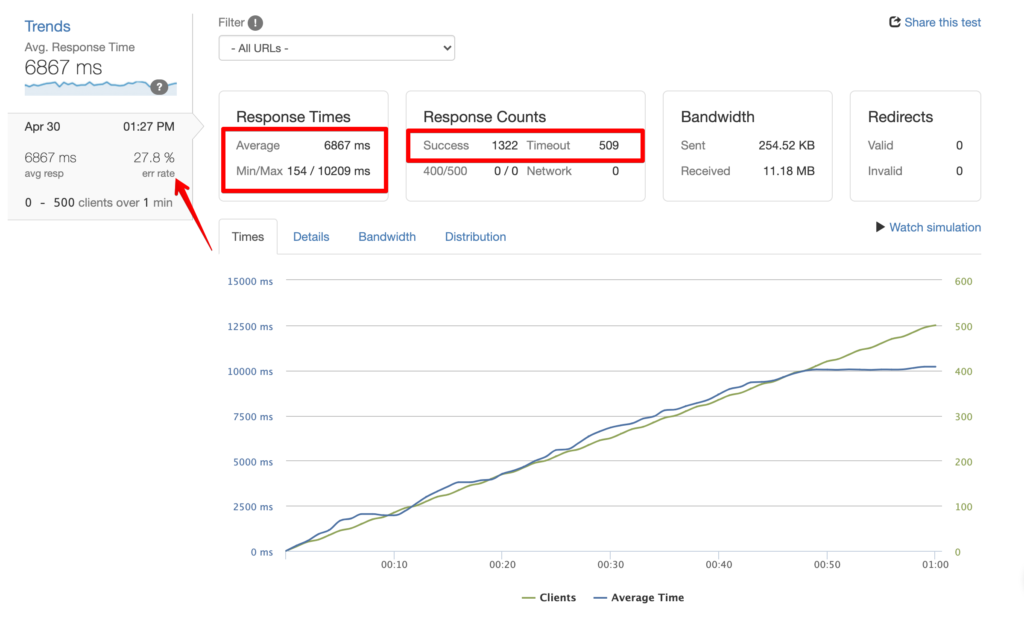Click the exclamation info icon beside Filter
This screenshot has width=1024, height=626.
point(253,22)
